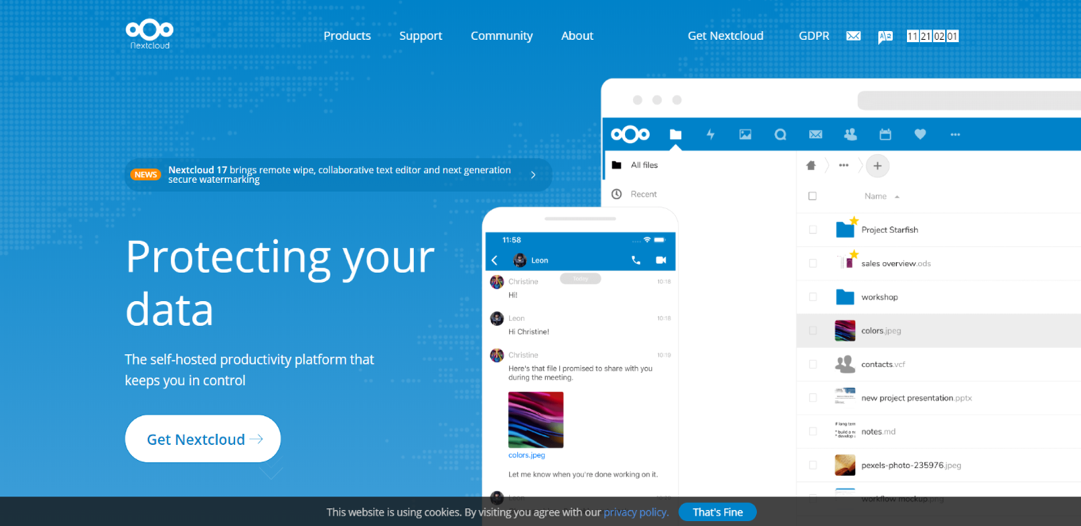The height and width of the screenshot is (526, 1081).
Task: Click the home breadcrumb icon
Action: click(x=811, y=165)
